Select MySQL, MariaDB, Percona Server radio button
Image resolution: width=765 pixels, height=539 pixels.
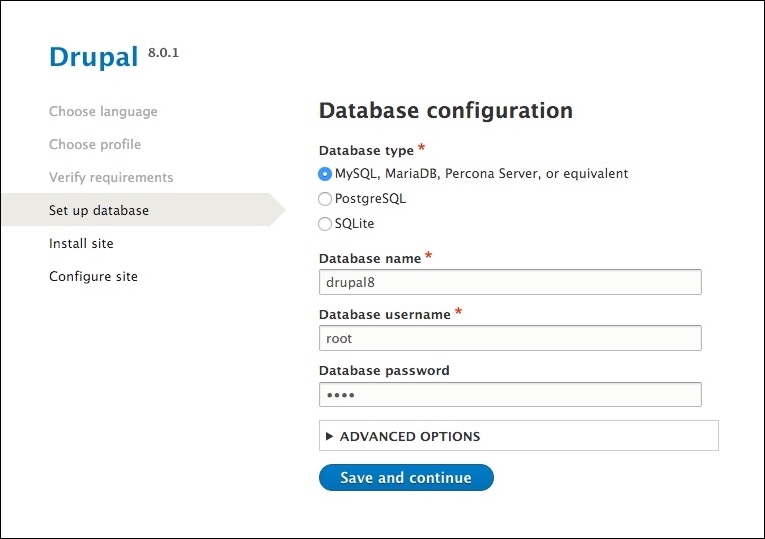324,174
